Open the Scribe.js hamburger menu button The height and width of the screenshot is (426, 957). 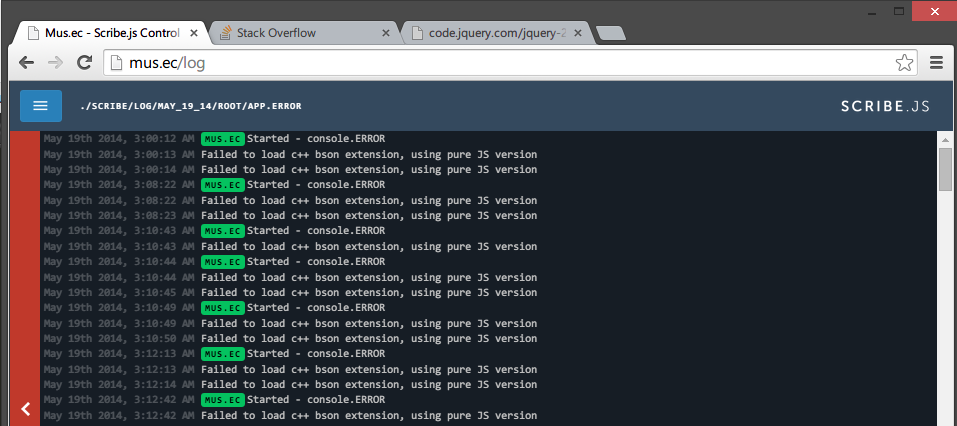[x=40, y=106]
